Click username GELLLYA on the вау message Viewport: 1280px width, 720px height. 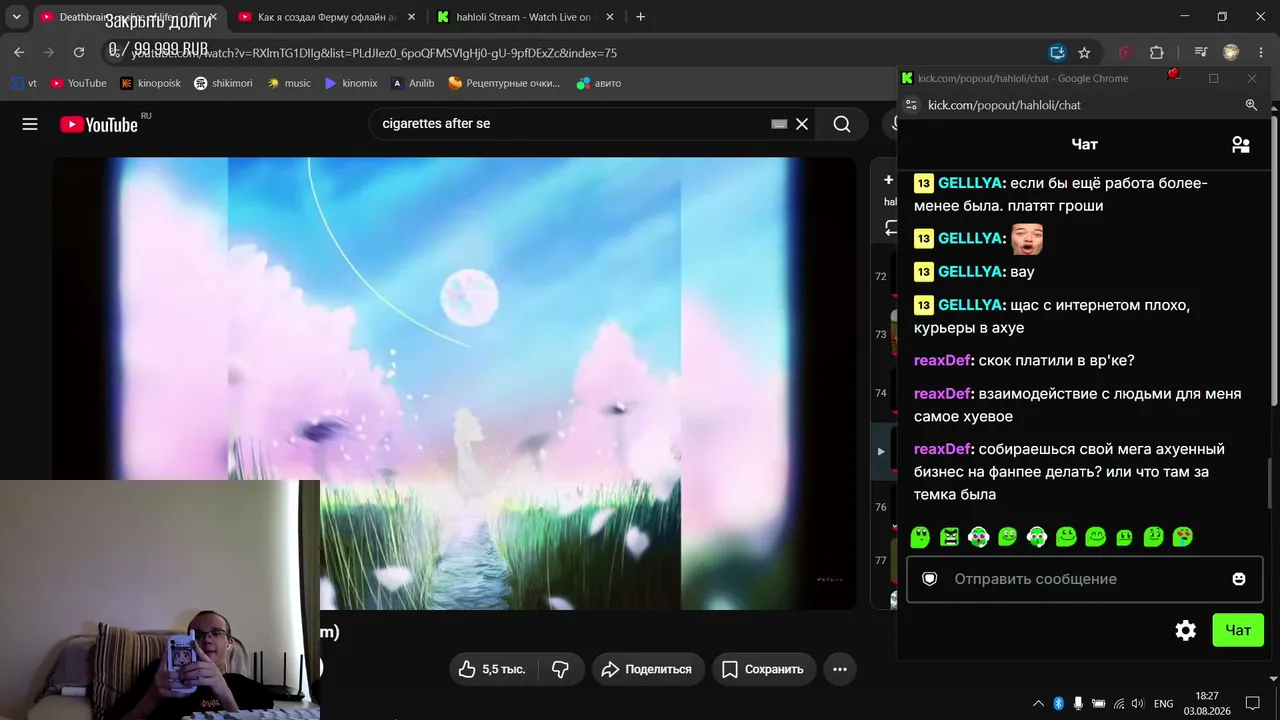[971, 271]
